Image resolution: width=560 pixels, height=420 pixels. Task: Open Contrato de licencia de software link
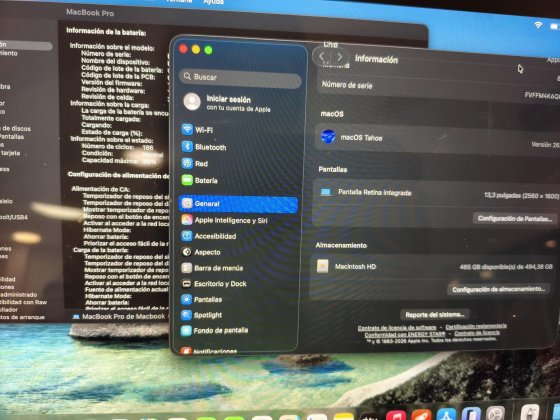tap(397, 328)
